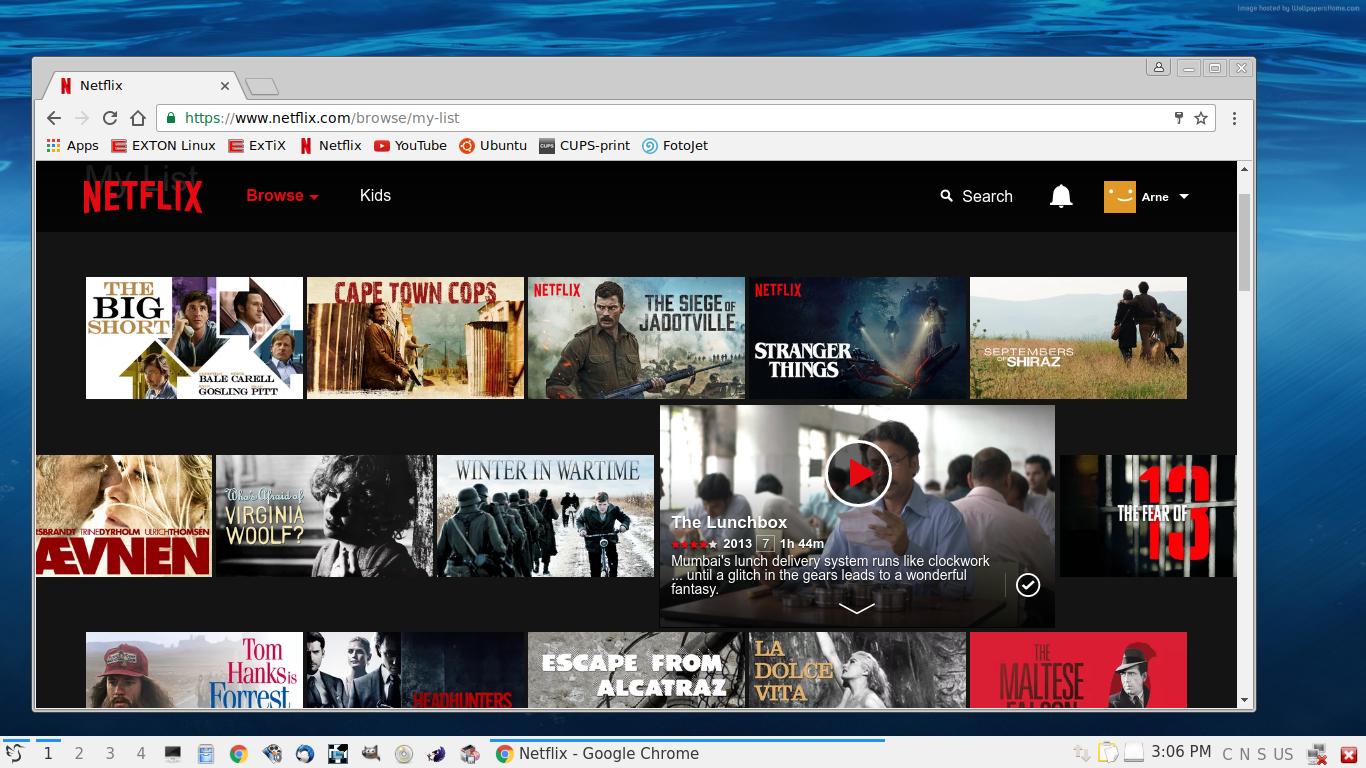Open the Chrome user profile button
The width and height of the screenshot is (1366, 768).
coord(1158,68)
